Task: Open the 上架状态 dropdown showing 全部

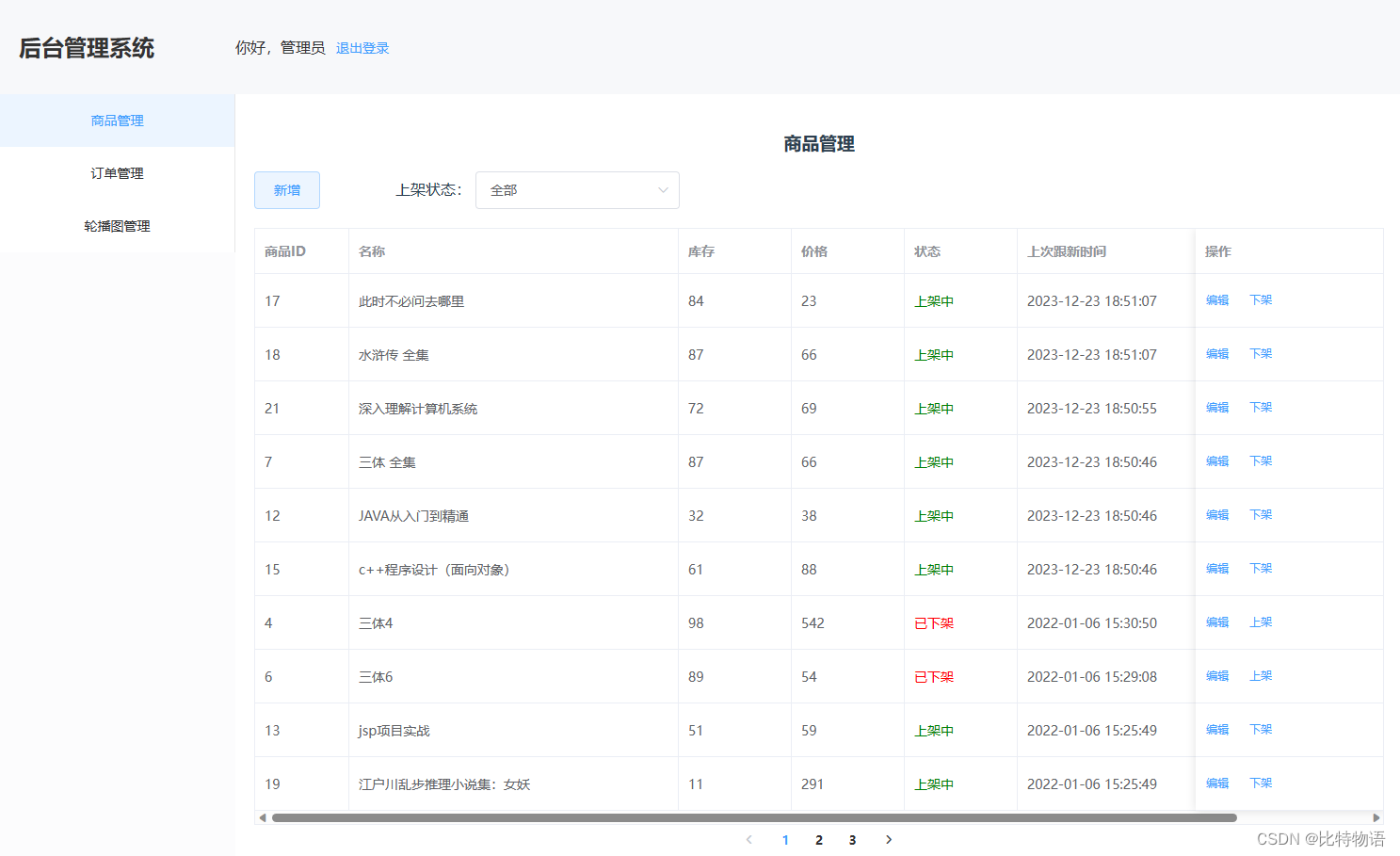Action: click(x=577, y=190)
